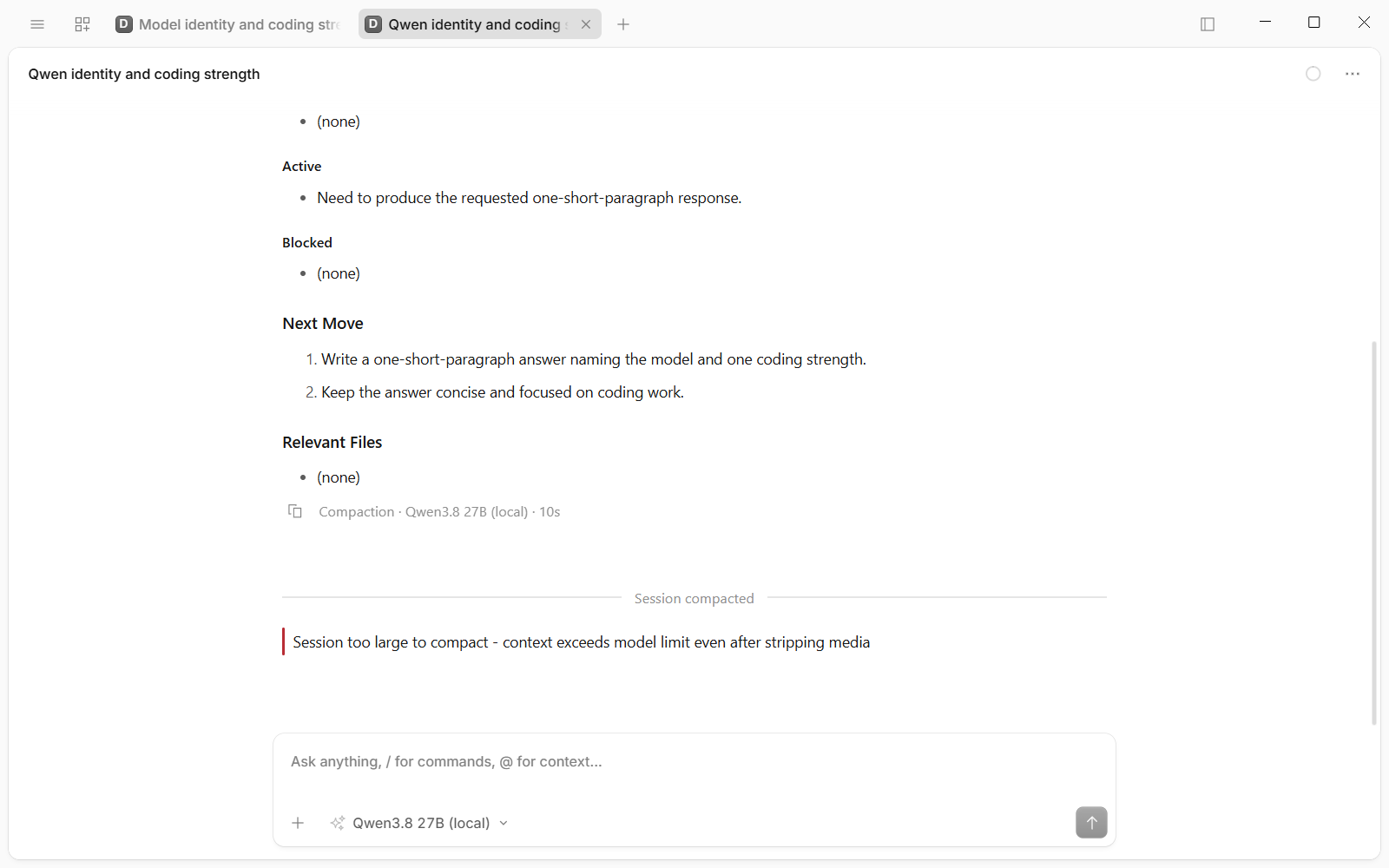Click the vertical scrollbar thumb
Screen dimensions: 1389x868
[1374, 533]
